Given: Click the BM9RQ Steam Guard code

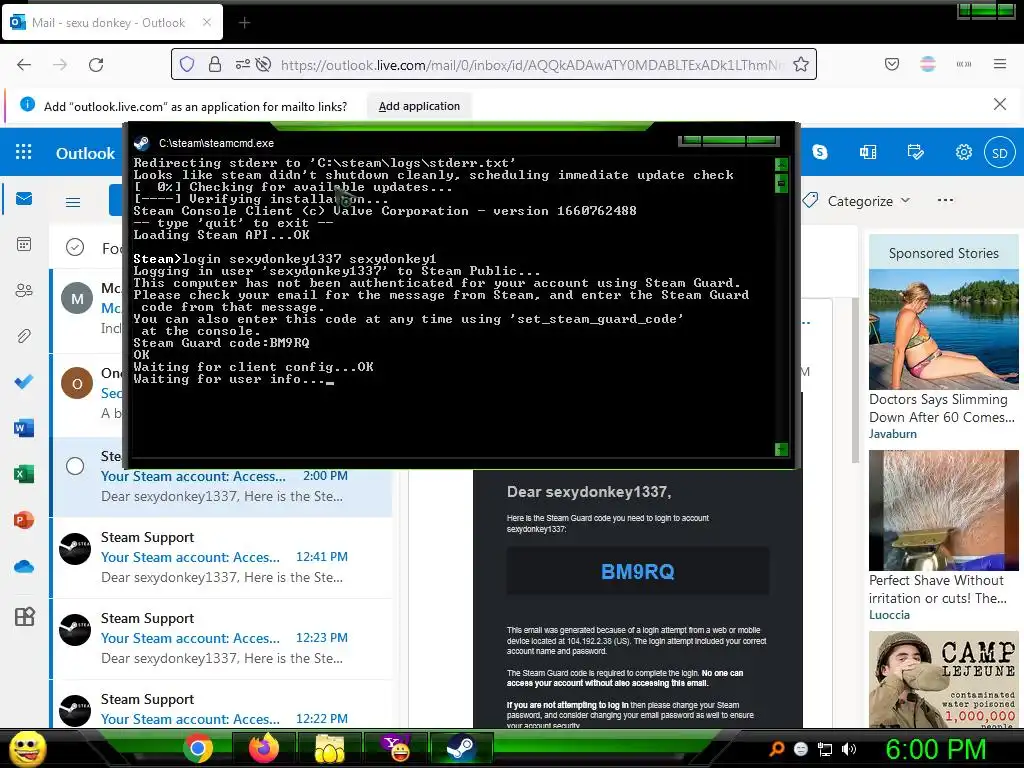Looking at the screenshot, I should point(638,572).
